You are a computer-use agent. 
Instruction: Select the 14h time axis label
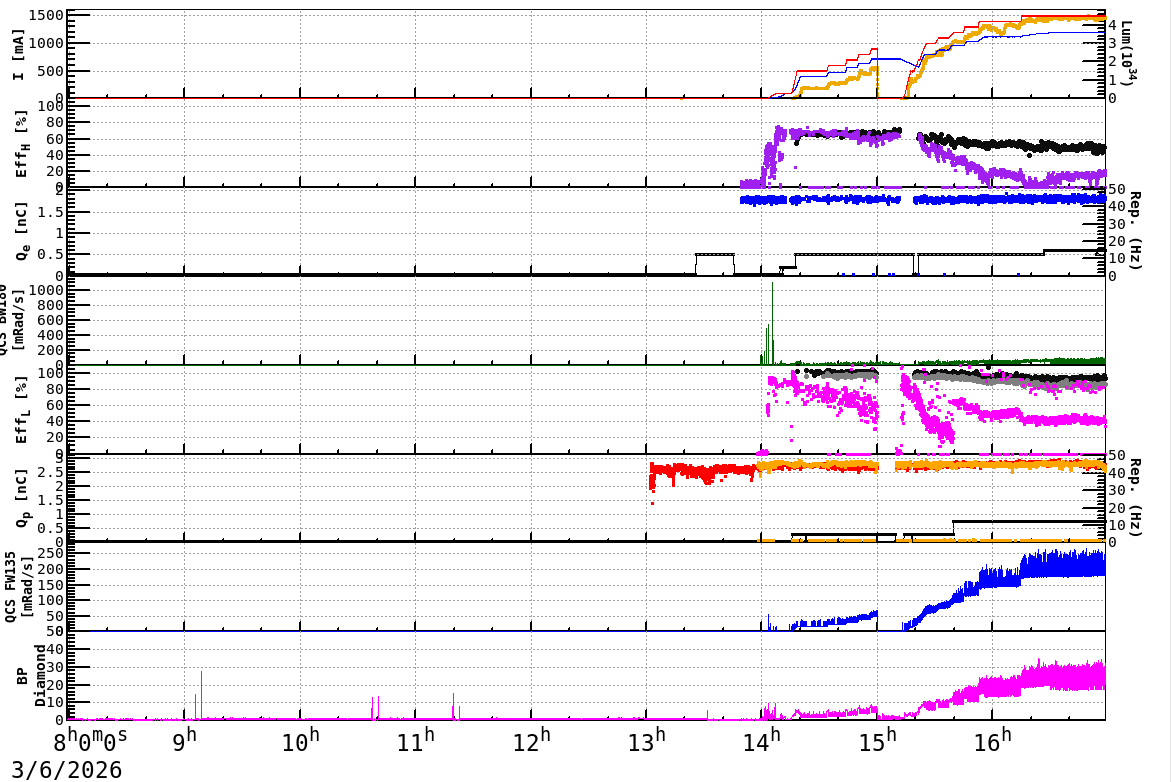(x=762, y=740)
